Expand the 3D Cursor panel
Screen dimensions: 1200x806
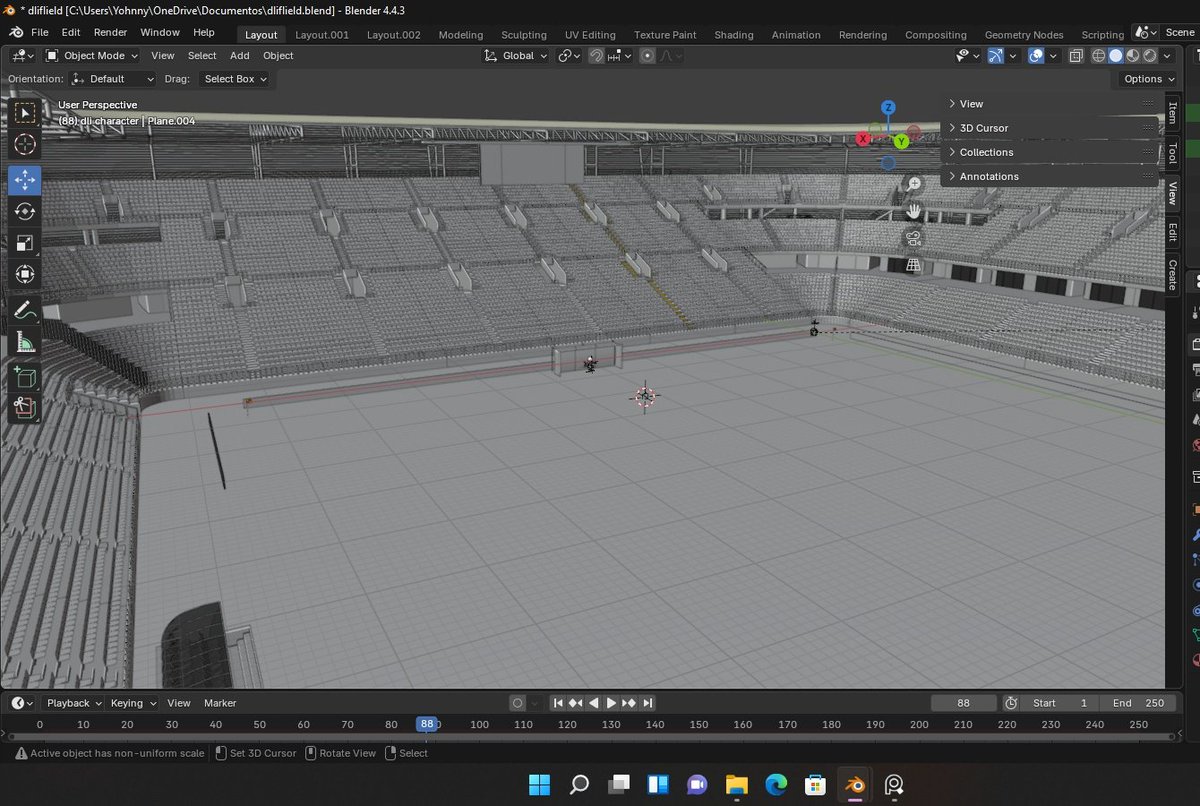click(1047, 128)
